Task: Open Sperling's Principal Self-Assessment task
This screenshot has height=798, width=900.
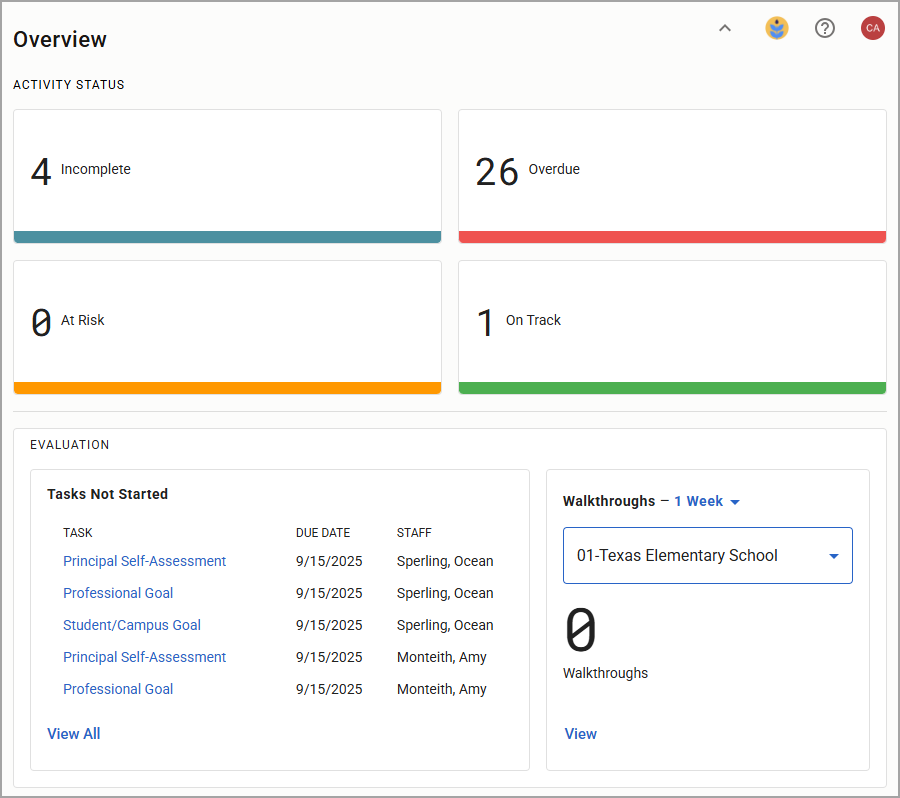Action: click(x=144, y=561)
